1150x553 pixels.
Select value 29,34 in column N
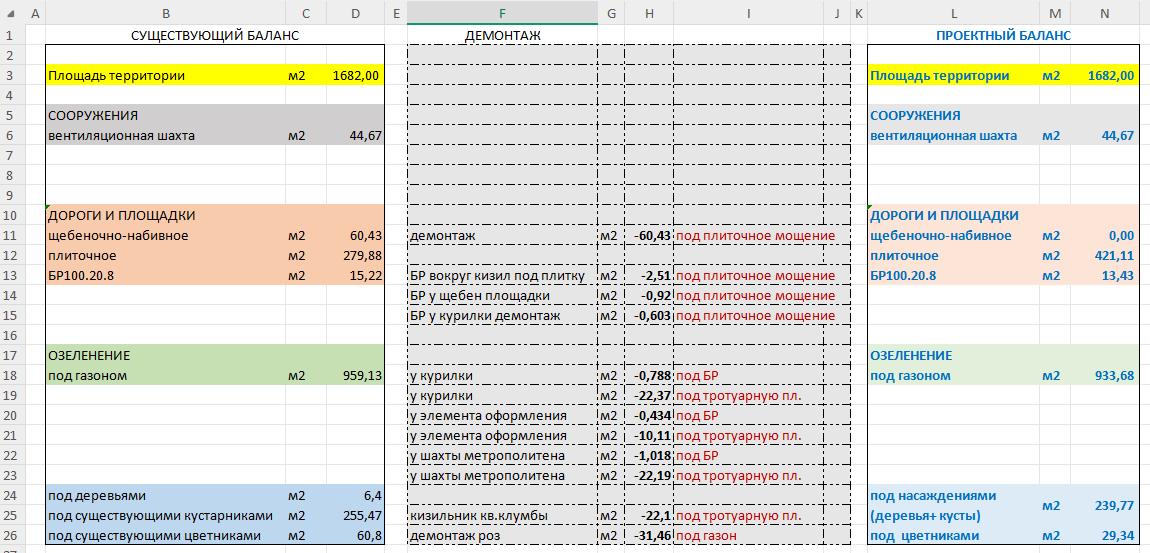coord(1105,535)
